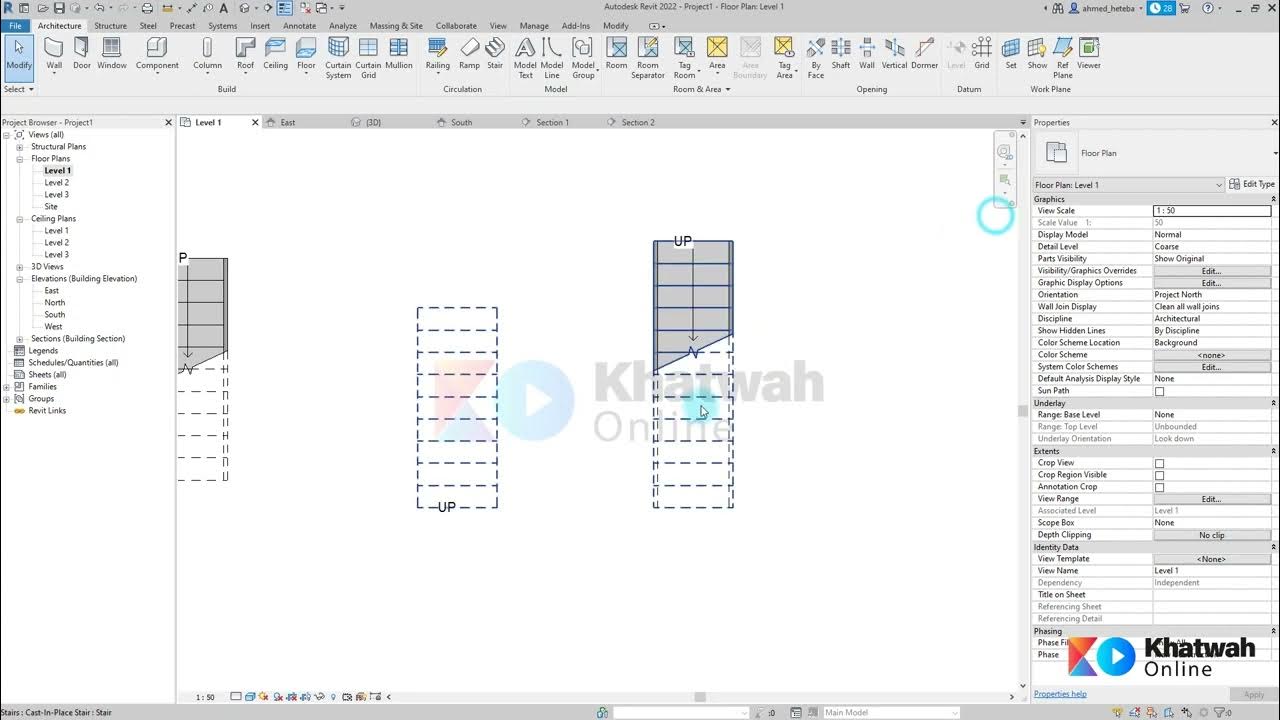This screenshot has width=1280, height=720.
Task: Collapse Elevations (Building Elevation) node
Action: coord(20,279)
